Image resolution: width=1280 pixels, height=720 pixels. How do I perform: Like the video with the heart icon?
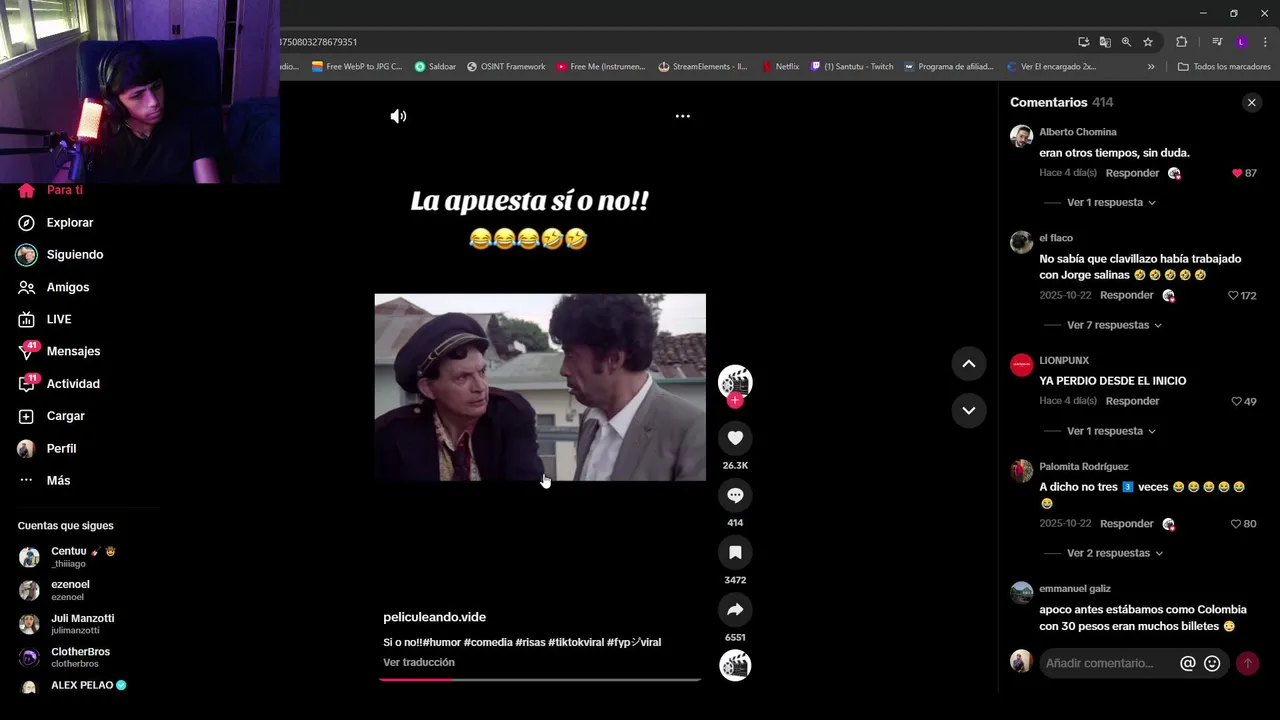735,438
